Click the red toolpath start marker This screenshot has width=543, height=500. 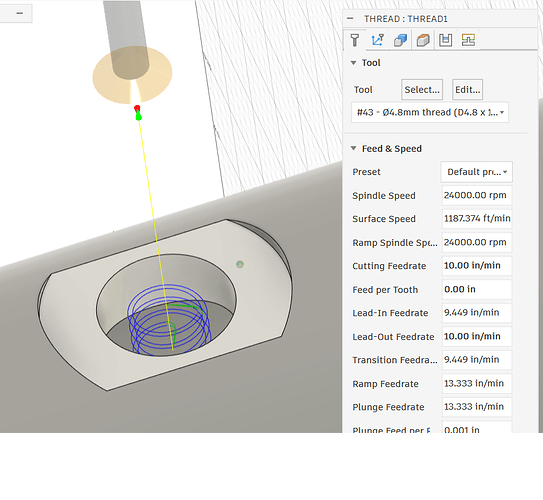pyautogui.click(x=137, y=108)
